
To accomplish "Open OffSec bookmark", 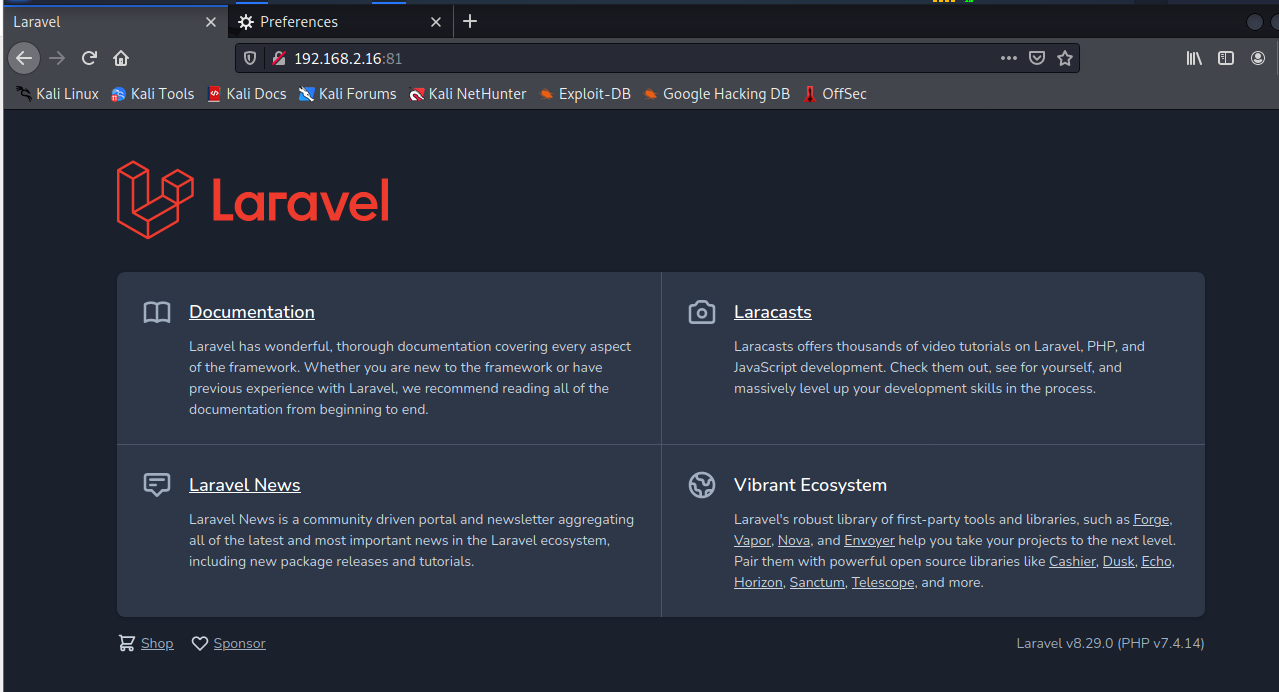I will [834, 94].
